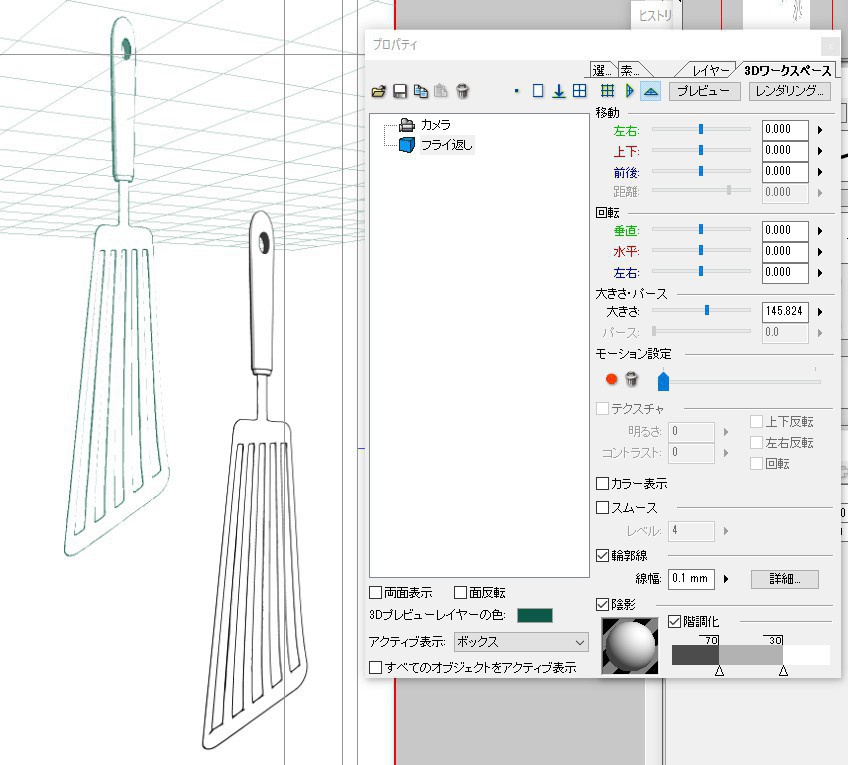Save the 3D workspace settings
The width and height of the screenshot is (848, 765).
[x=400, y=90]
